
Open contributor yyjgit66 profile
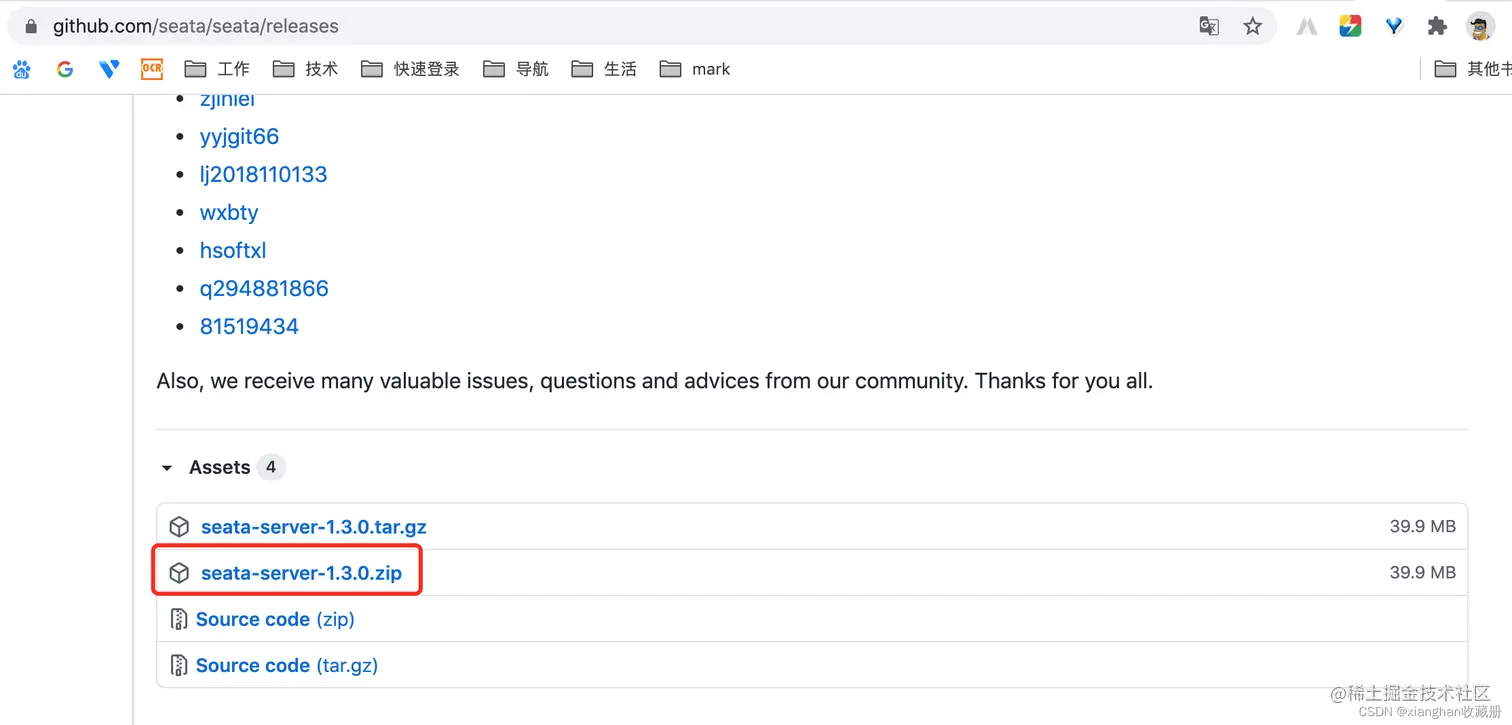pyautogui.click(x=239, y=137)
